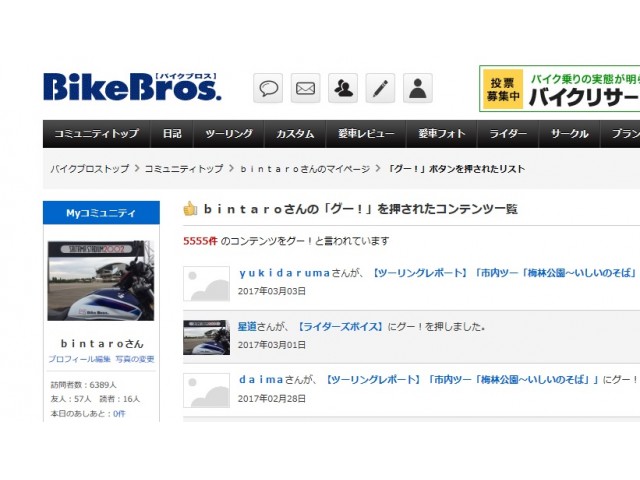This screenshot has width=640, height=480.
Task: Click the BikeBros logo
Action: coord(132,87)
